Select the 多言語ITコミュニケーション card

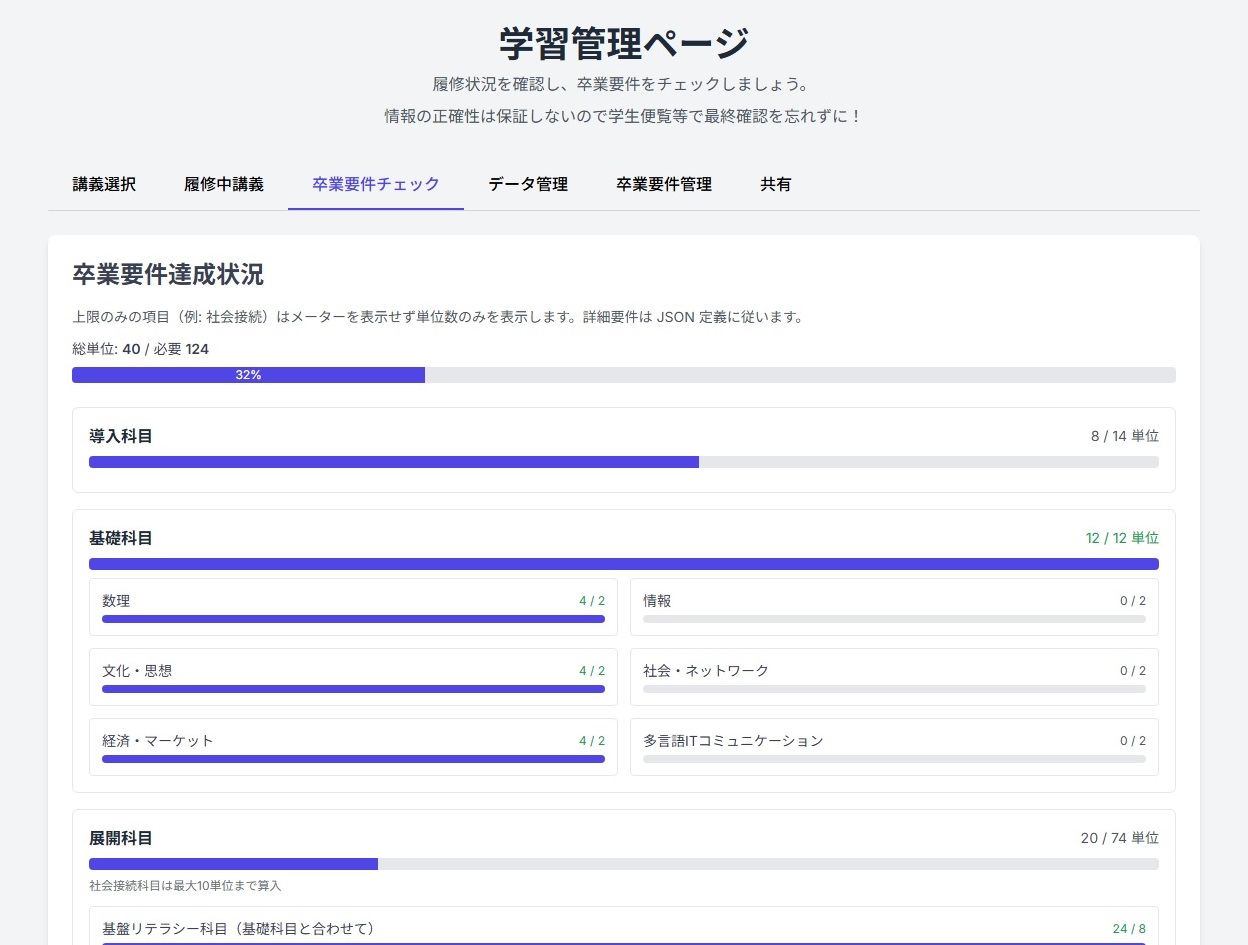pos(894,747)
